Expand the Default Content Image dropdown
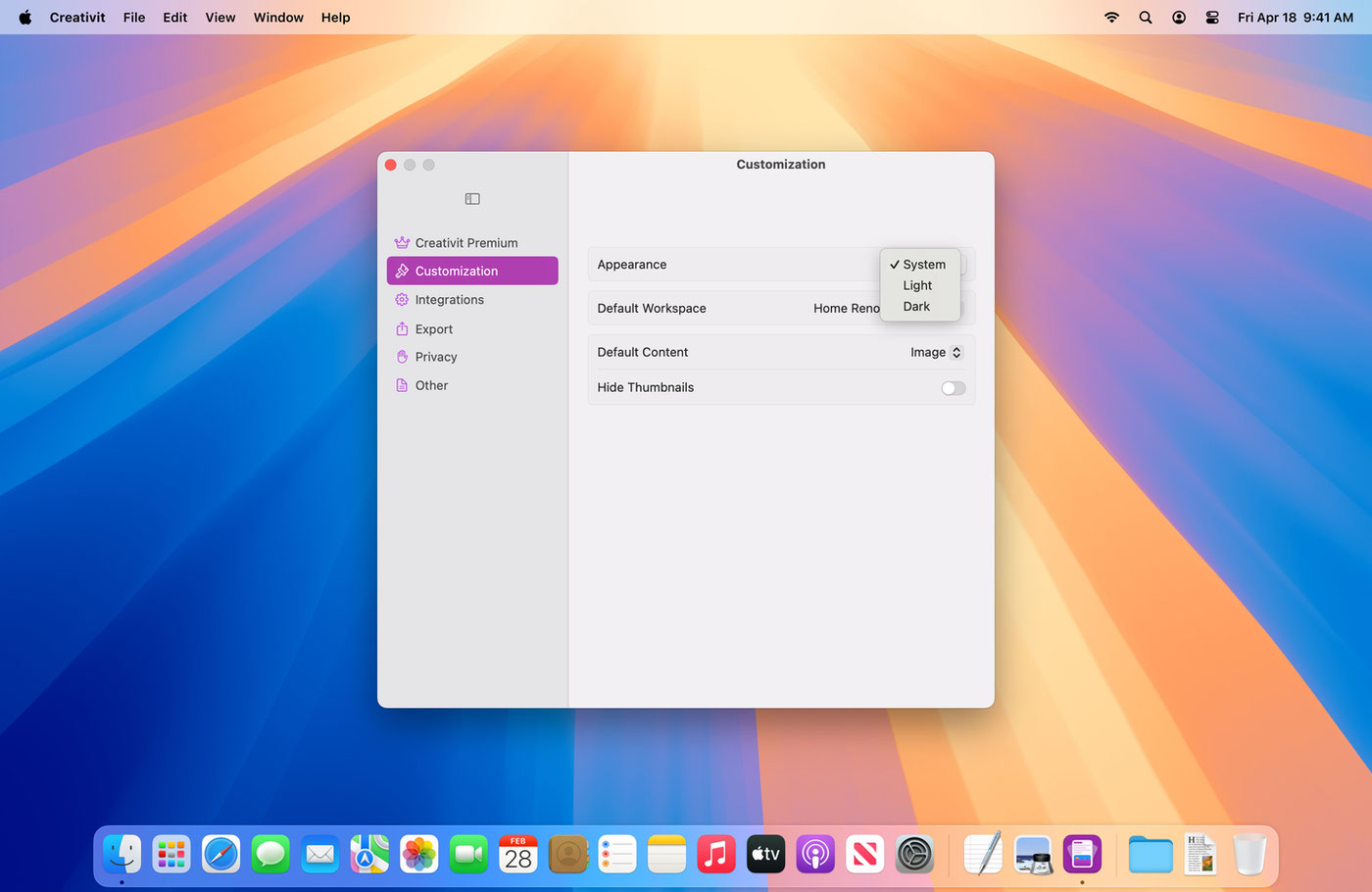The height and width of the screenshot is (892, 1372). [x=937, y=353]
